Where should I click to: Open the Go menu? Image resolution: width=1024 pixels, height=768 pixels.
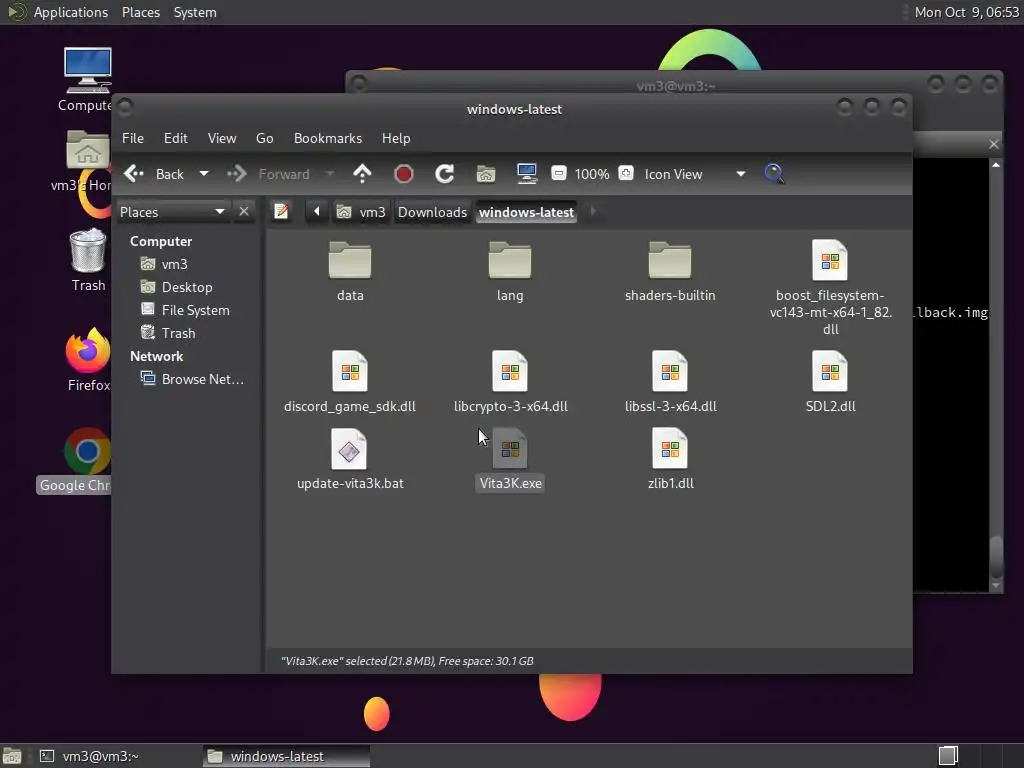point(264,138)
